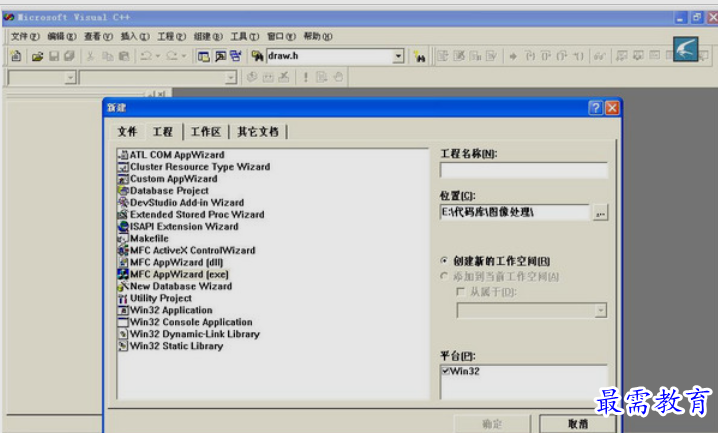Switch to the 工作区 tab

click(x=206, y=132)
